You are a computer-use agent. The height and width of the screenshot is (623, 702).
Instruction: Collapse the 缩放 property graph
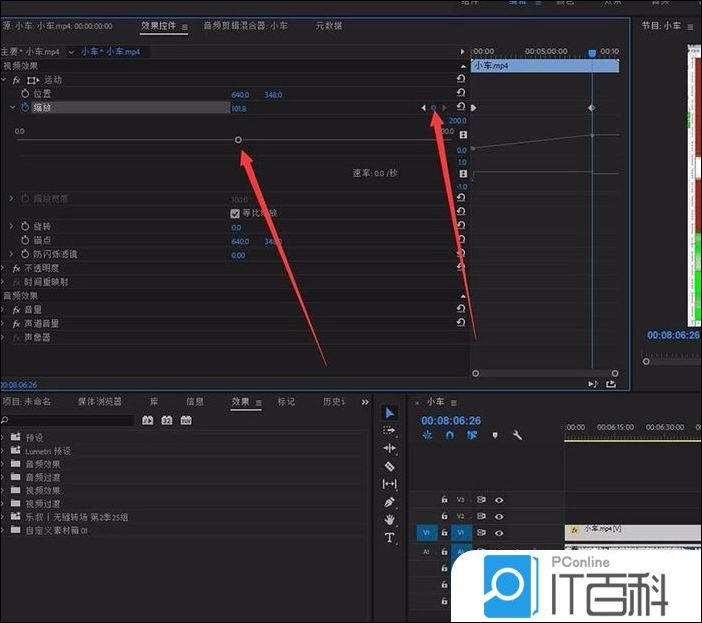(13, 107)
